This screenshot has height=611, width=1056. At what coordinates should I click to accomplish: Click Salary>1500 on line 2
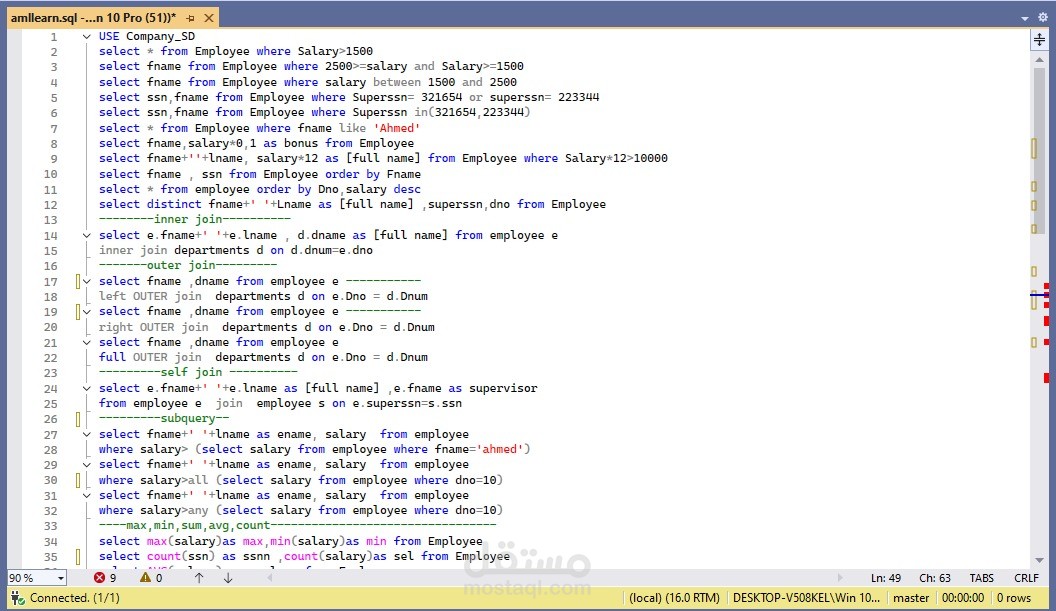point(335,51)
